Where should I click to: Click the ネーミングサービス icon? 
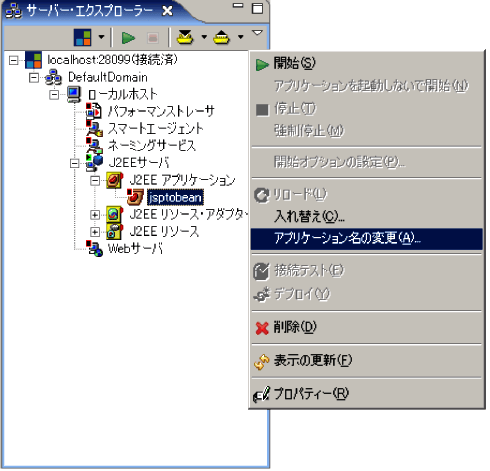coord(94,146)
